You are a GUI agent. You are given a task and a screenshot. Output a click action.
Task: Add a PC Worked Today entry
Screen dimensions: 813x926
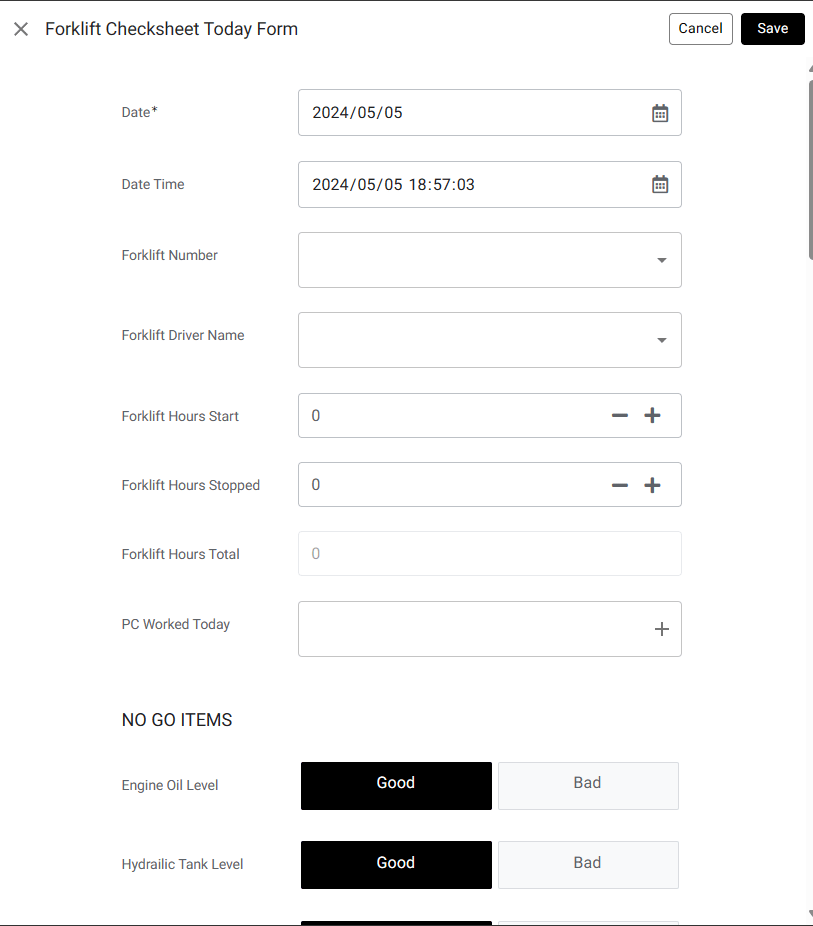(x=661, y=629)
